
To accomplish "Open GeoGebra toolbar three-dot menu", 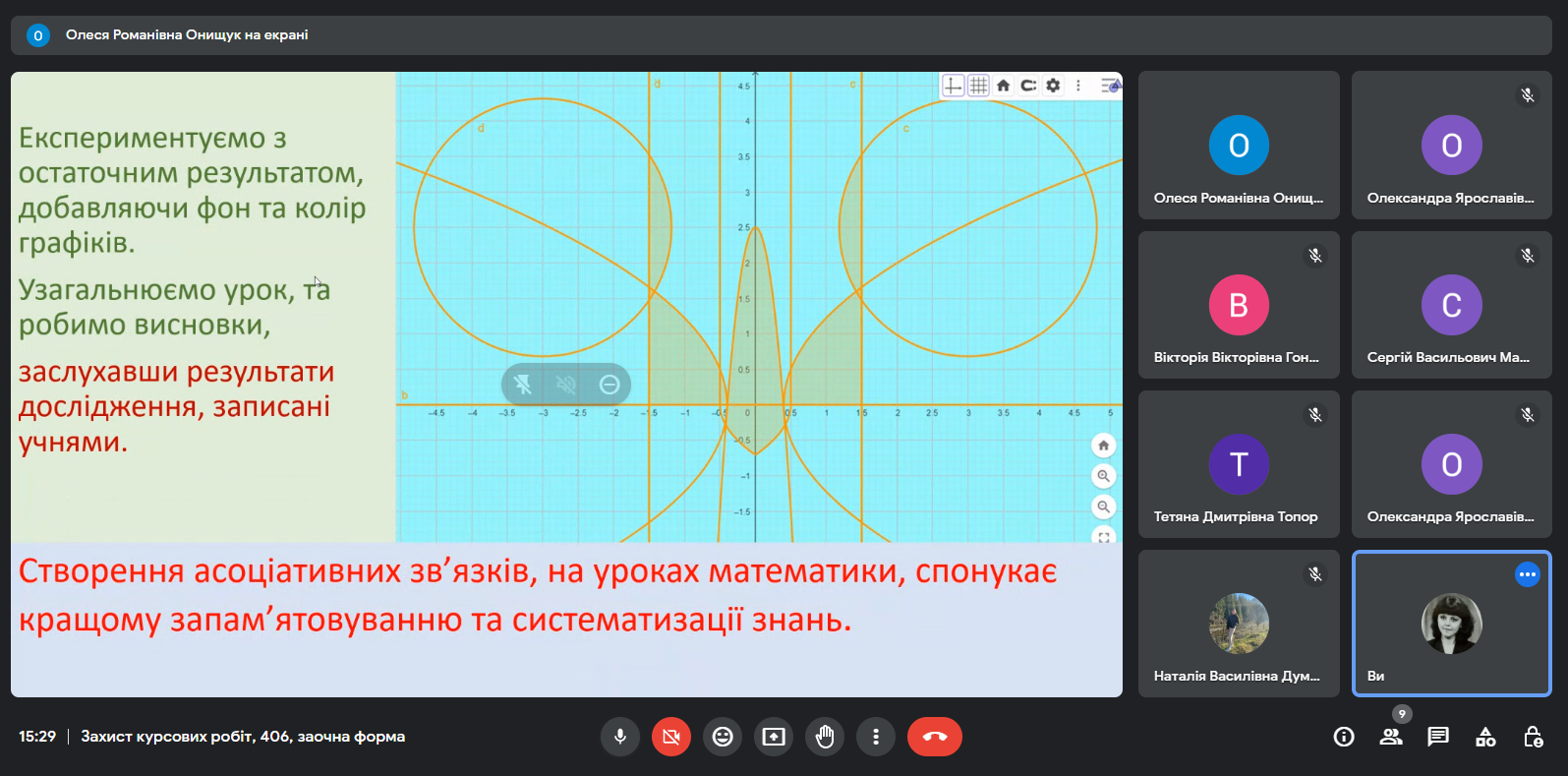I will pos(1078,86).
